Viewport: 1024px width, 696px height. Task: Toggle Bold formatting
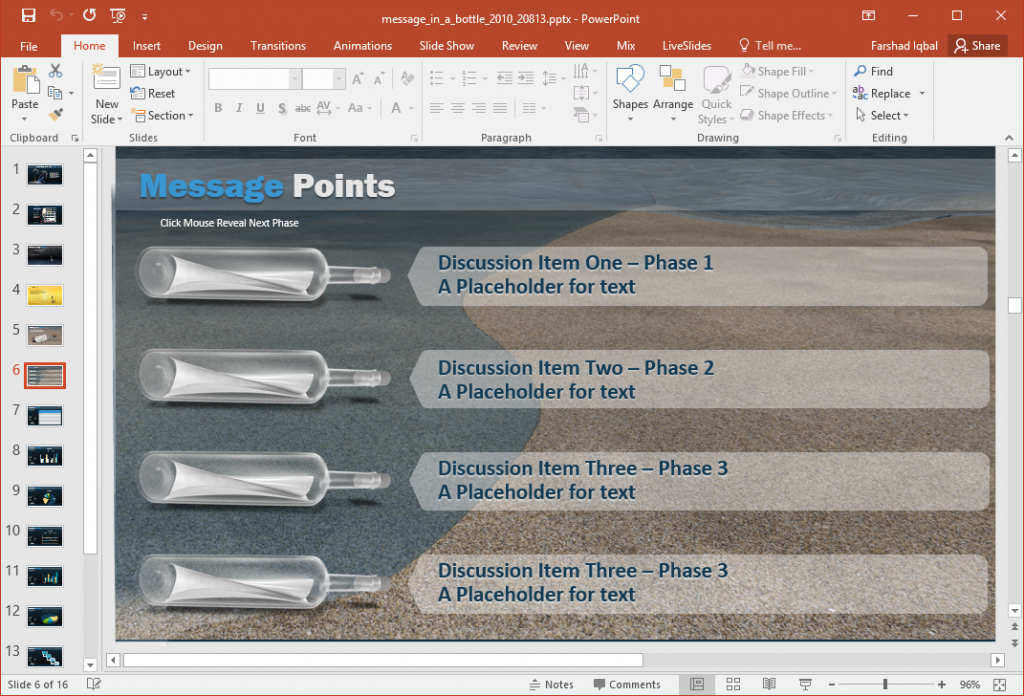218,108
